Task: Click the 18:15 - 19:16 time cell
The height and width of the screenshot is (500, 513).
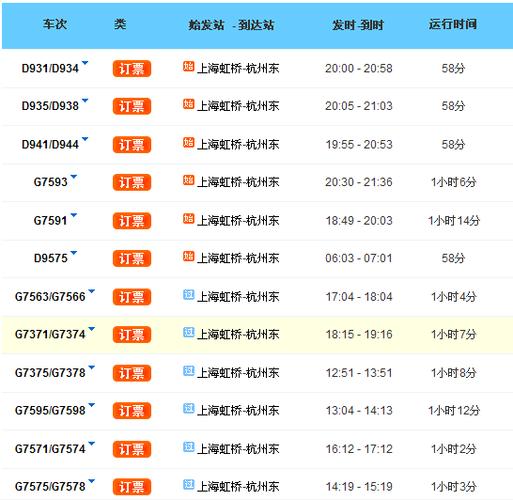Action: click(359, 334)
